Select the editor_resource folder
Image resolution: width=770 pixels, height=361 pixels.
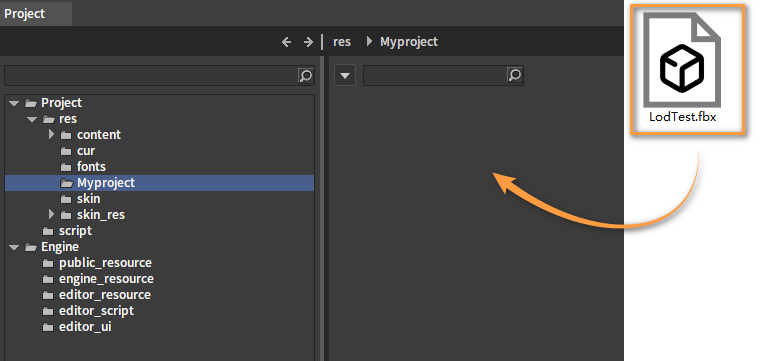coord(105,295)
